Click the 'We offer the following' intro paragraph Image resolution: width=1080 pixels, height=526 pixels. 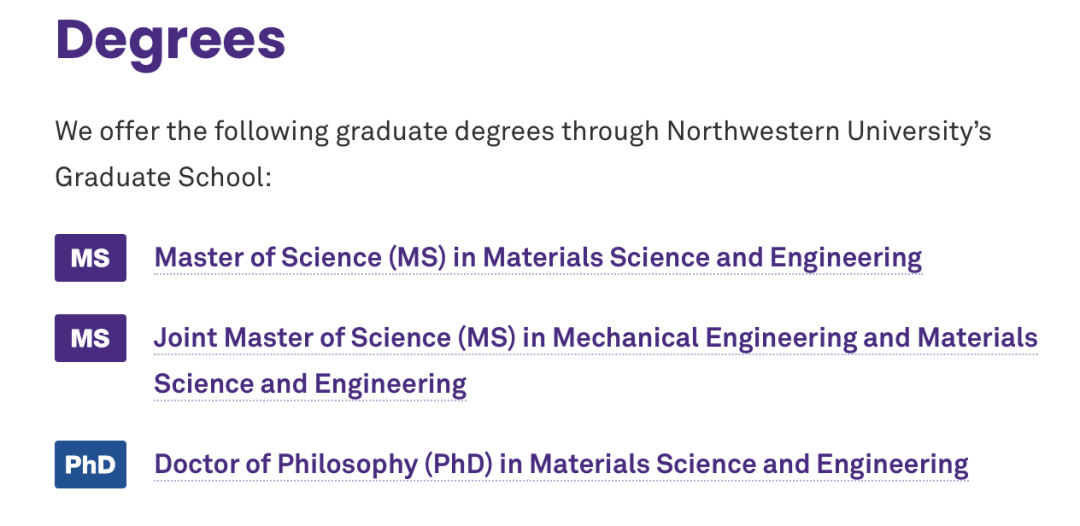tap(523, 154)
